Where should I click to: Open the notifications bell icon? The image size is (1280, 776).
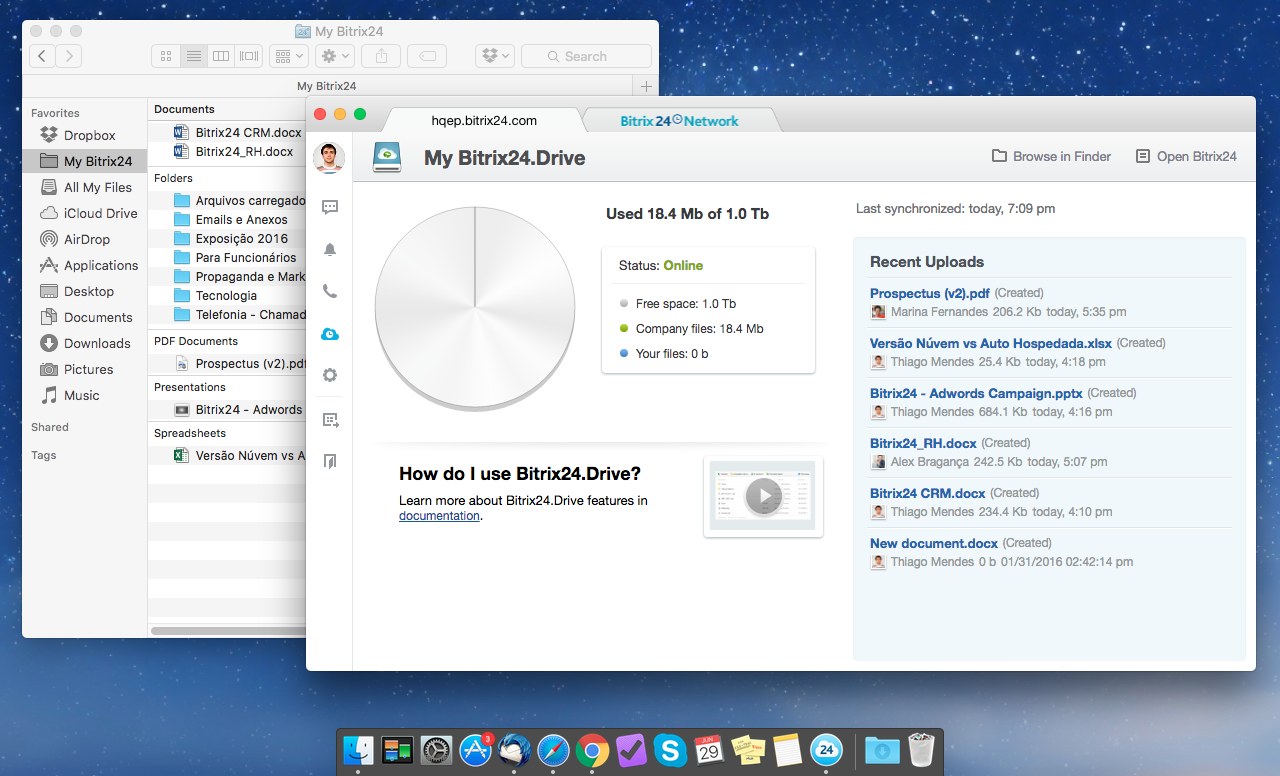coord(329,249)
